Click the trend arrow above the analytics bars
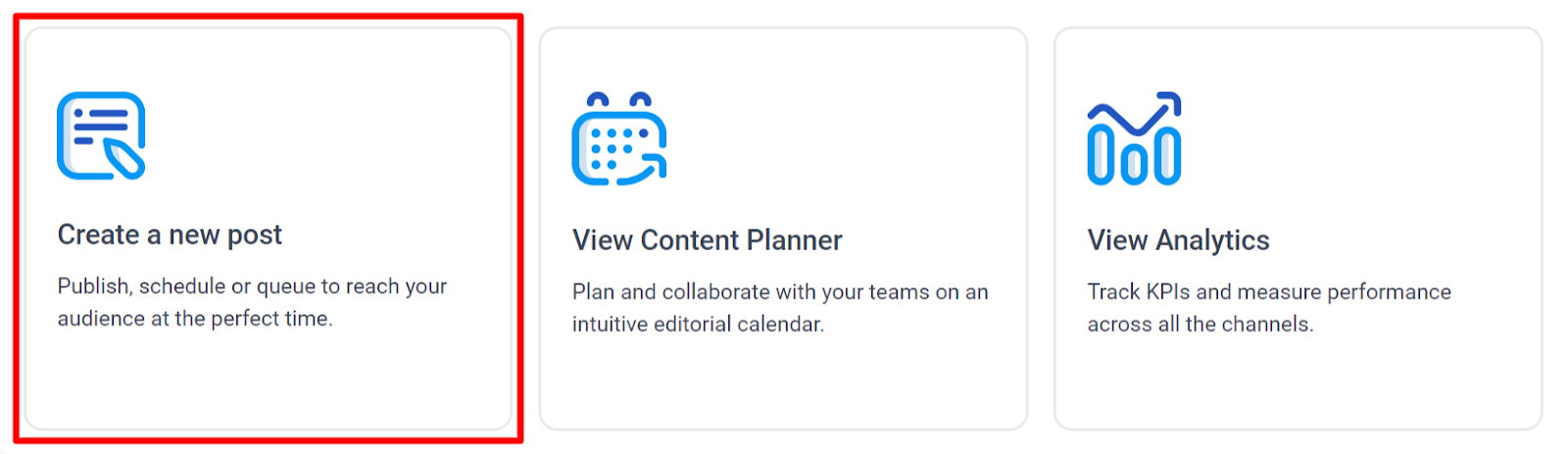Viewport: 1568px width, 454px height. [1137, 113]
